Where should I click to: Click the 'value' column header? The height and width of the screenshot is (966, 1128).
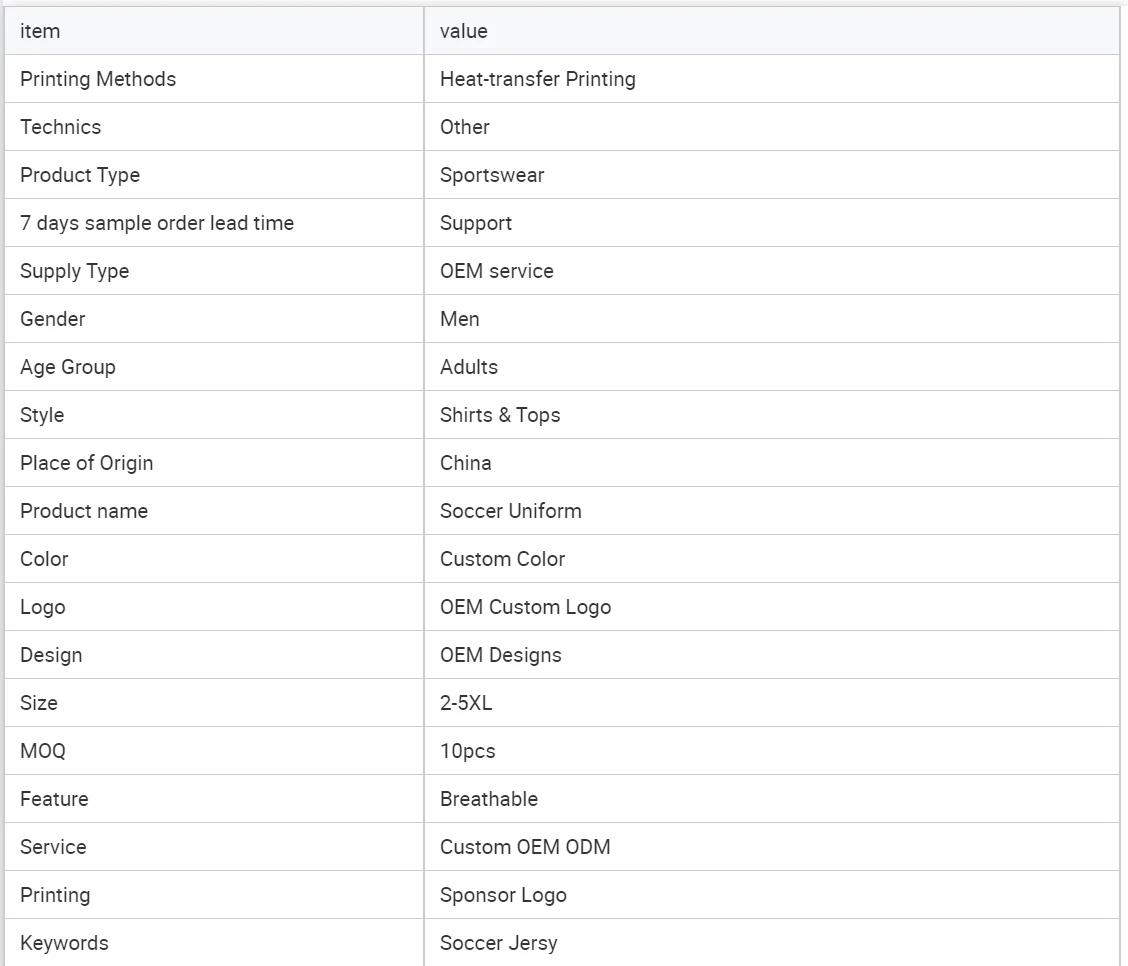pos(464,31)
